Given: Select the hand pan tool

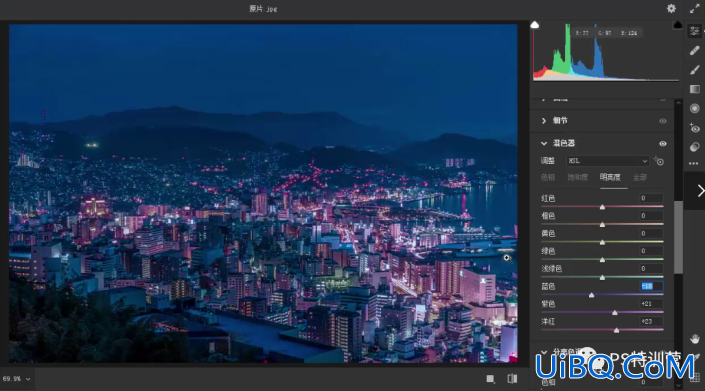Looking at the screenshot, I should 695,339.
